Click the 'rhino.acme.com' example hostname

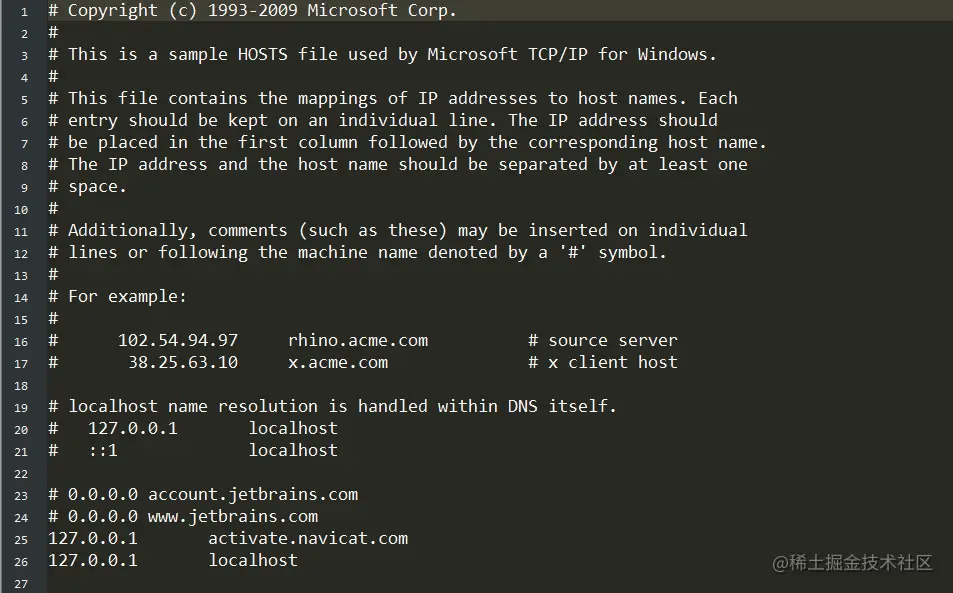click(x=358, y=340)
